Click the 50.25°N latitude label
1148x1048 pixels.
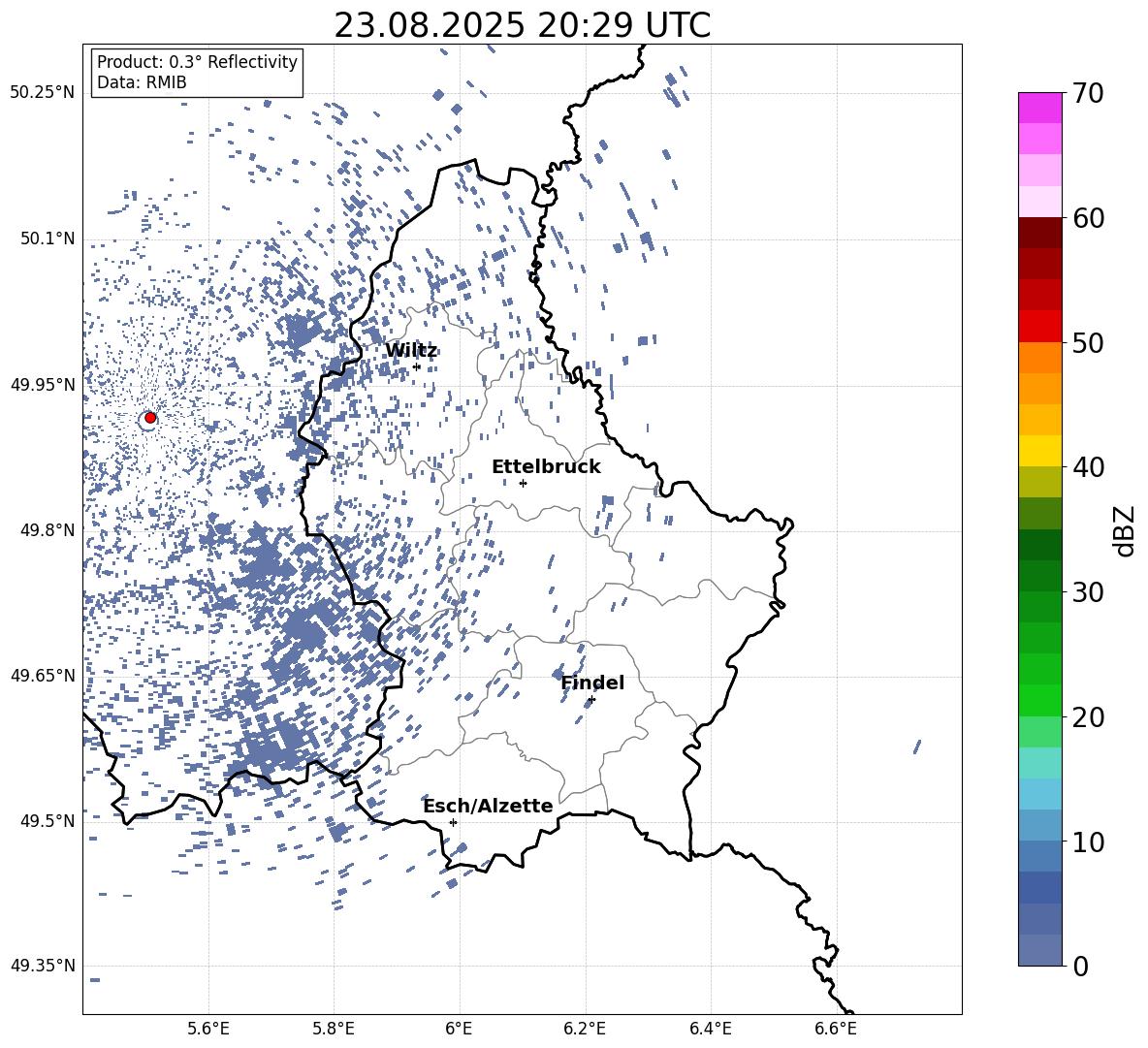[43, 93]
